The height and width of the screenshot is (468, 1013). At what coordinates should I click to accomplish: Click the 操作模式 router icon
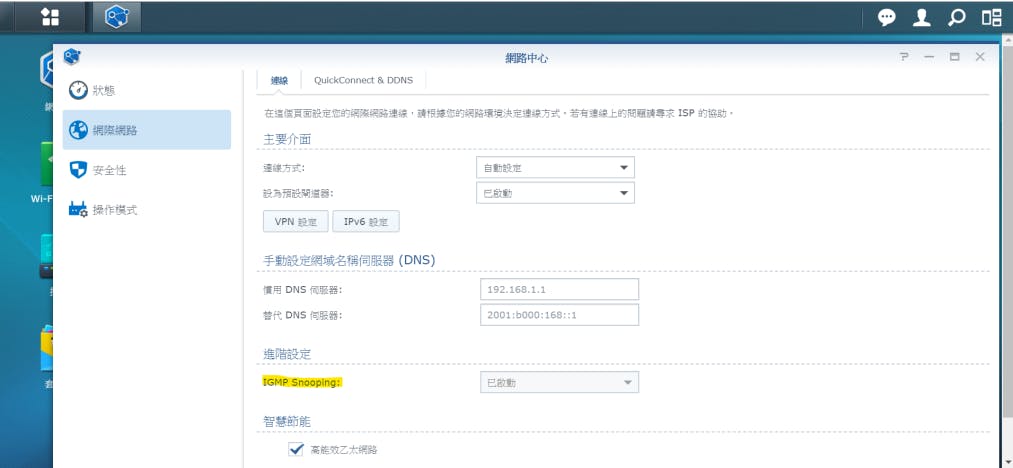coord(78,210)
